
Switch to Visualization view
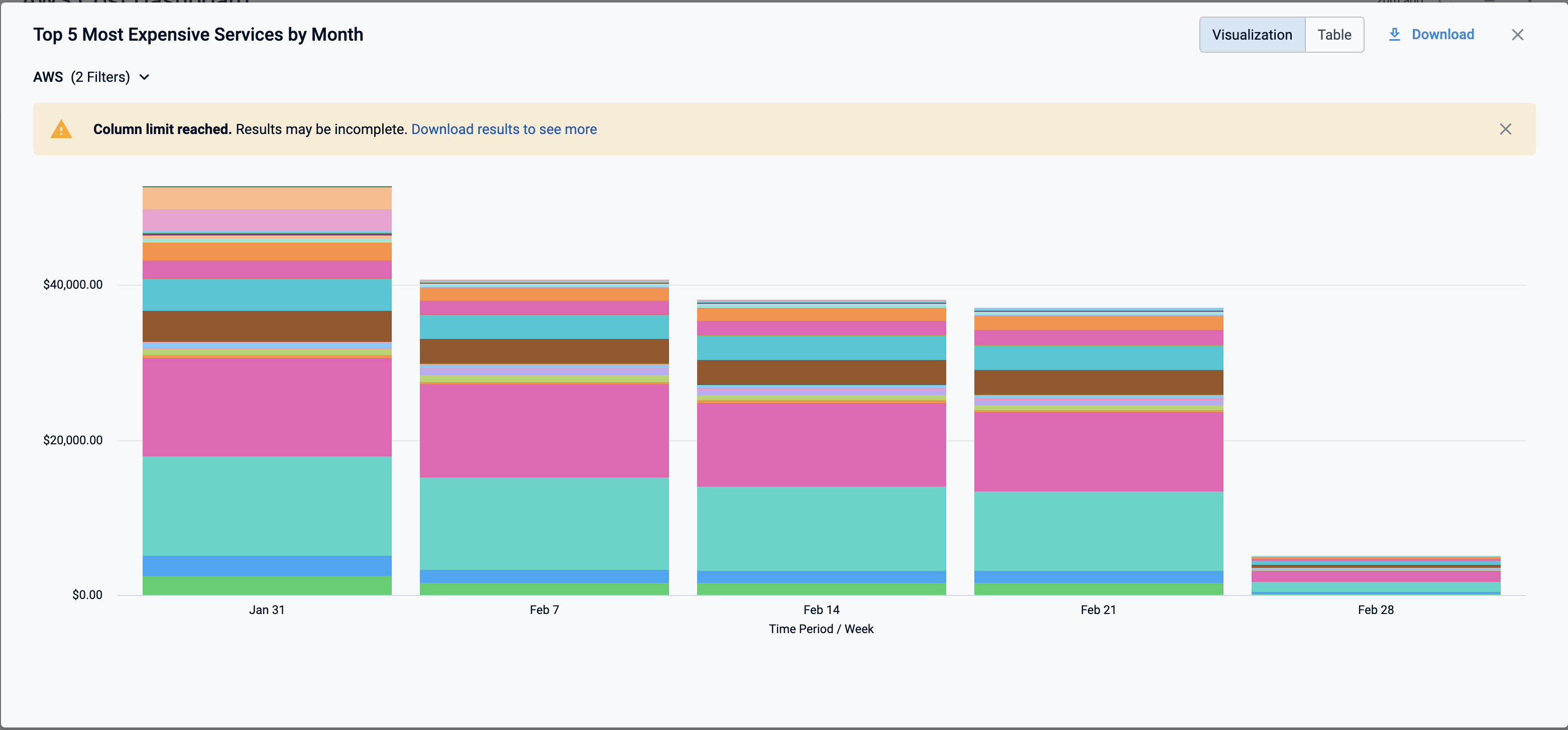click(x=1252, y=35)
